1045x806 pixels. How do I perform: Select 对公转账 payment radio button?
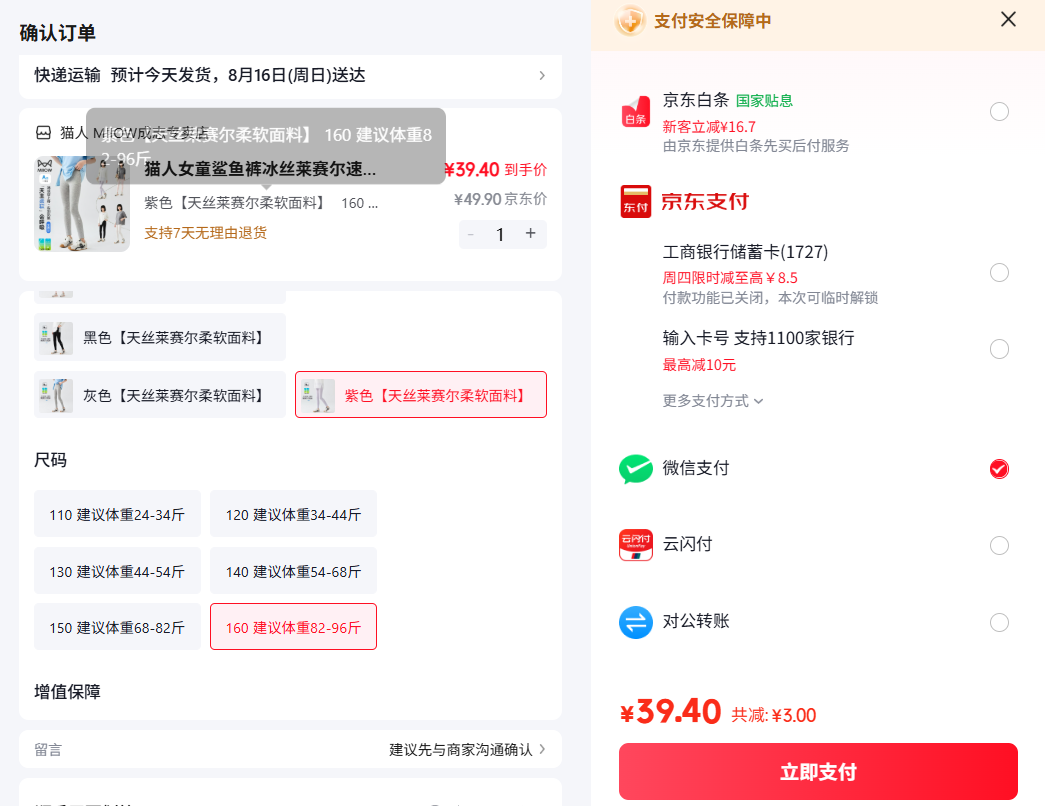tap(999, 622)
